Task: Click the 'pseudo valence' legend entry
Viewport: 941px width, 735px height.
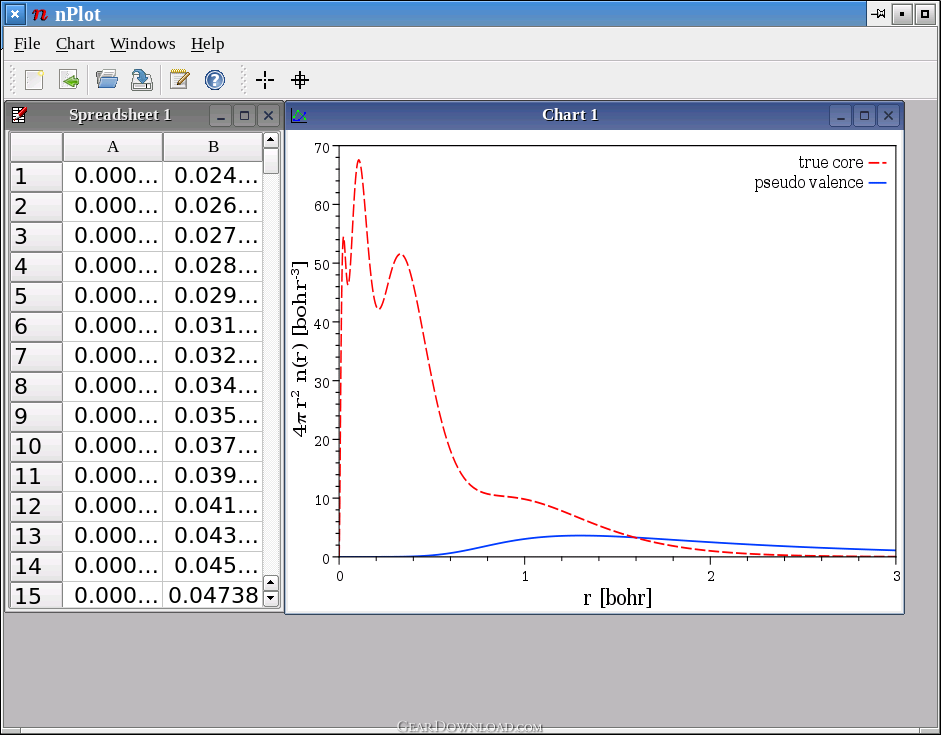Action: pos(820,182)
